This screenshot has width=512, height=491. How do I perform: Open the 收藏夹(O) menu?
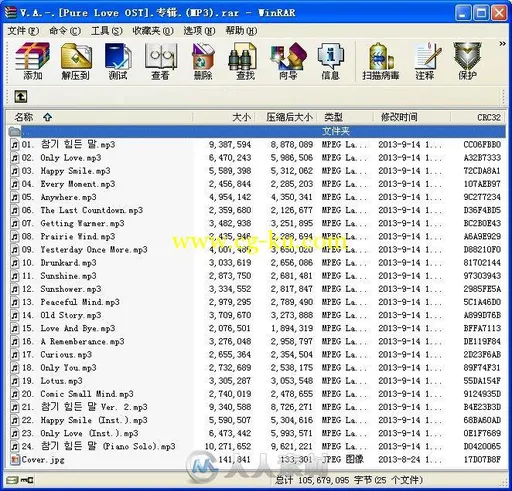[153, 31]
